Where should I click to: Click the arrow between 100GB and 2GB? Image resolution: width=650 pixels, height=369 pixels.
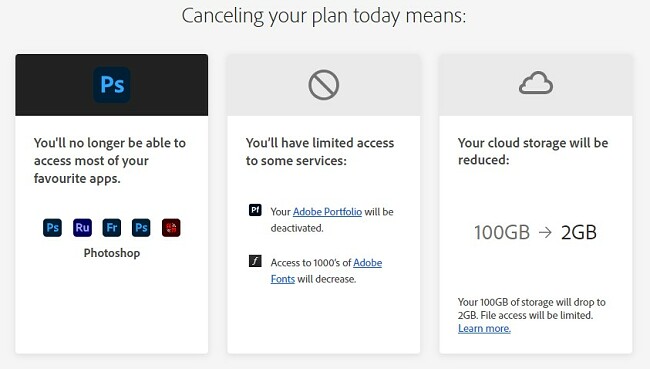(x=545, y=232)
